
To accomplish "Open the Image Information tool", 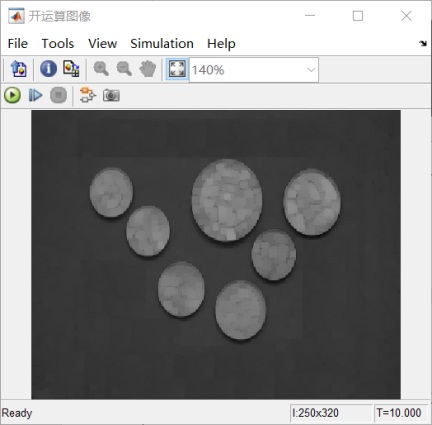I will click(48, 69).
